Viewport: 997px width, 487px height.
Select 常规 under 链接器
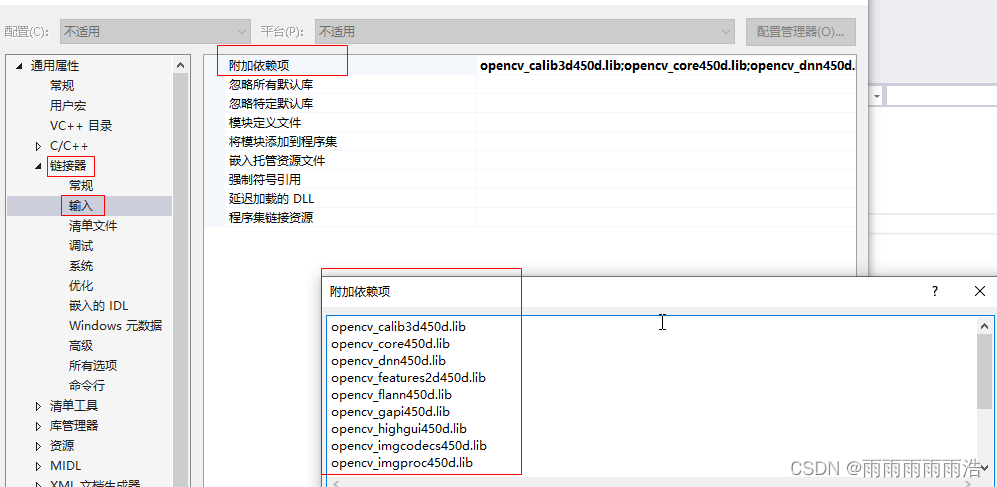tap(81, 186)
